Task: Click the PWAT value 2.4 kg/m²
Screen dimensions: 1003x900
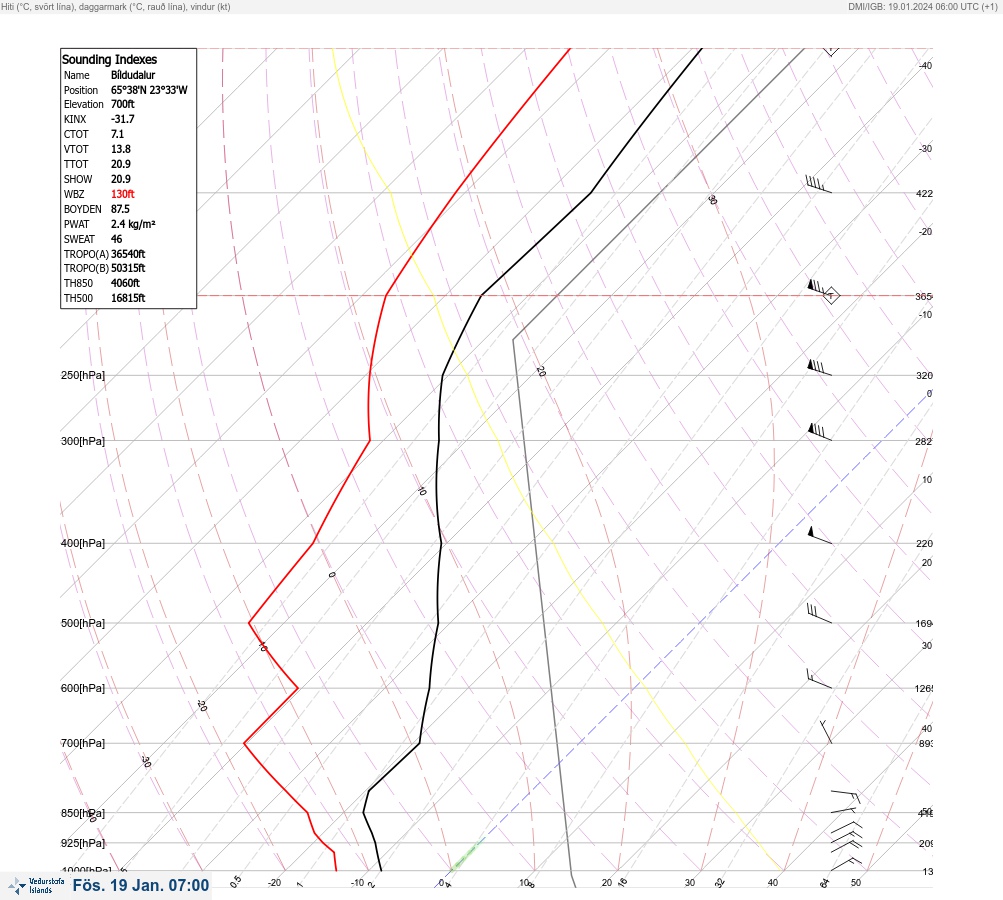Action: click(133, 224)
